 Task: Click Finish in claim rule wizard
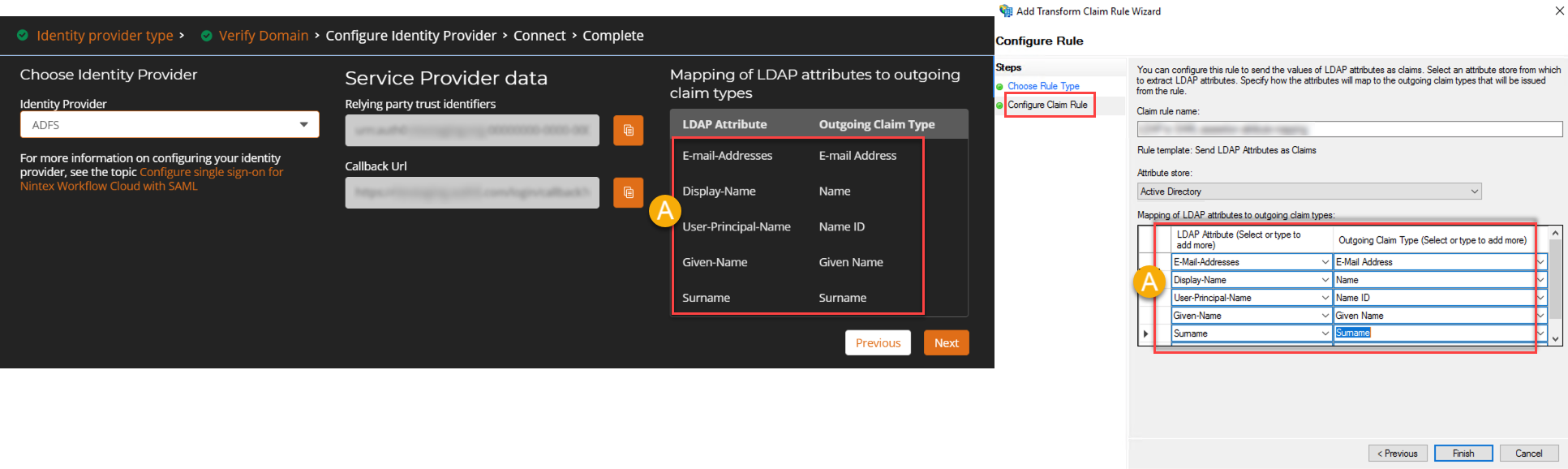(1463, 454)
